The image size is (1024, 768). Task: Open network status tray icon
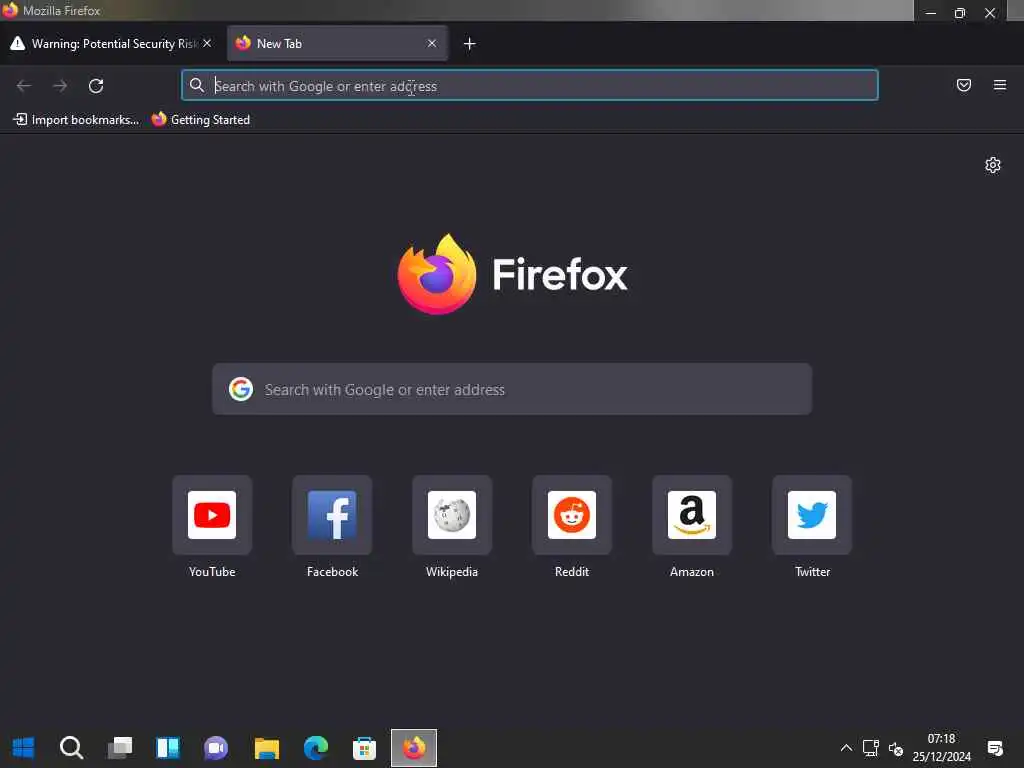871,748
